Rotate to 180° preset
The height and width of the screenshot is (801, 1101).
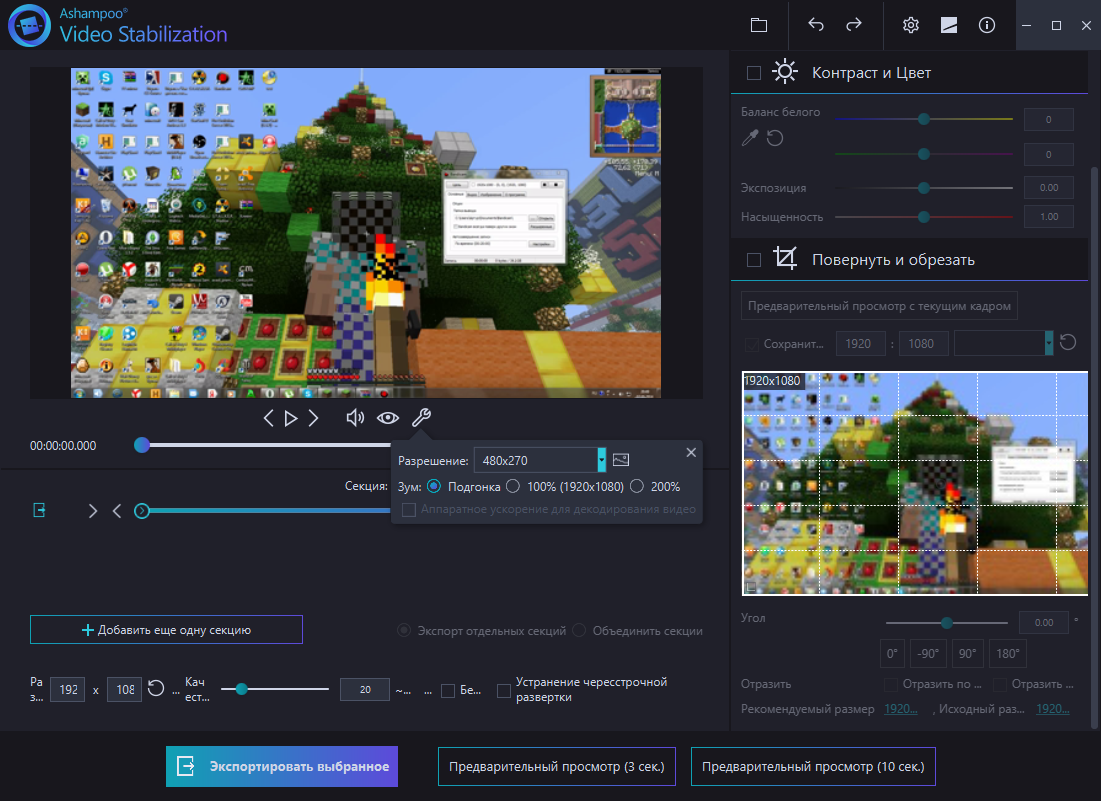click(1008, 654)
